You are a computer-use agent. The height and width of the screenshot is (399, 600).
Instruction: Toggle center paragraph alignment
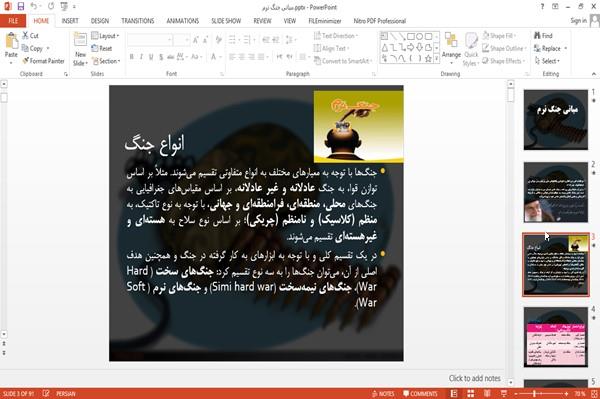click(x=242, y=57)
